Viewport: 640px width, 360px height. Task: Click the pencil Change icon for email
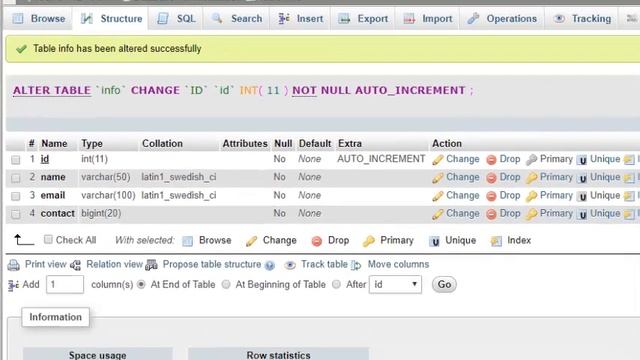[x=438, y=196]
